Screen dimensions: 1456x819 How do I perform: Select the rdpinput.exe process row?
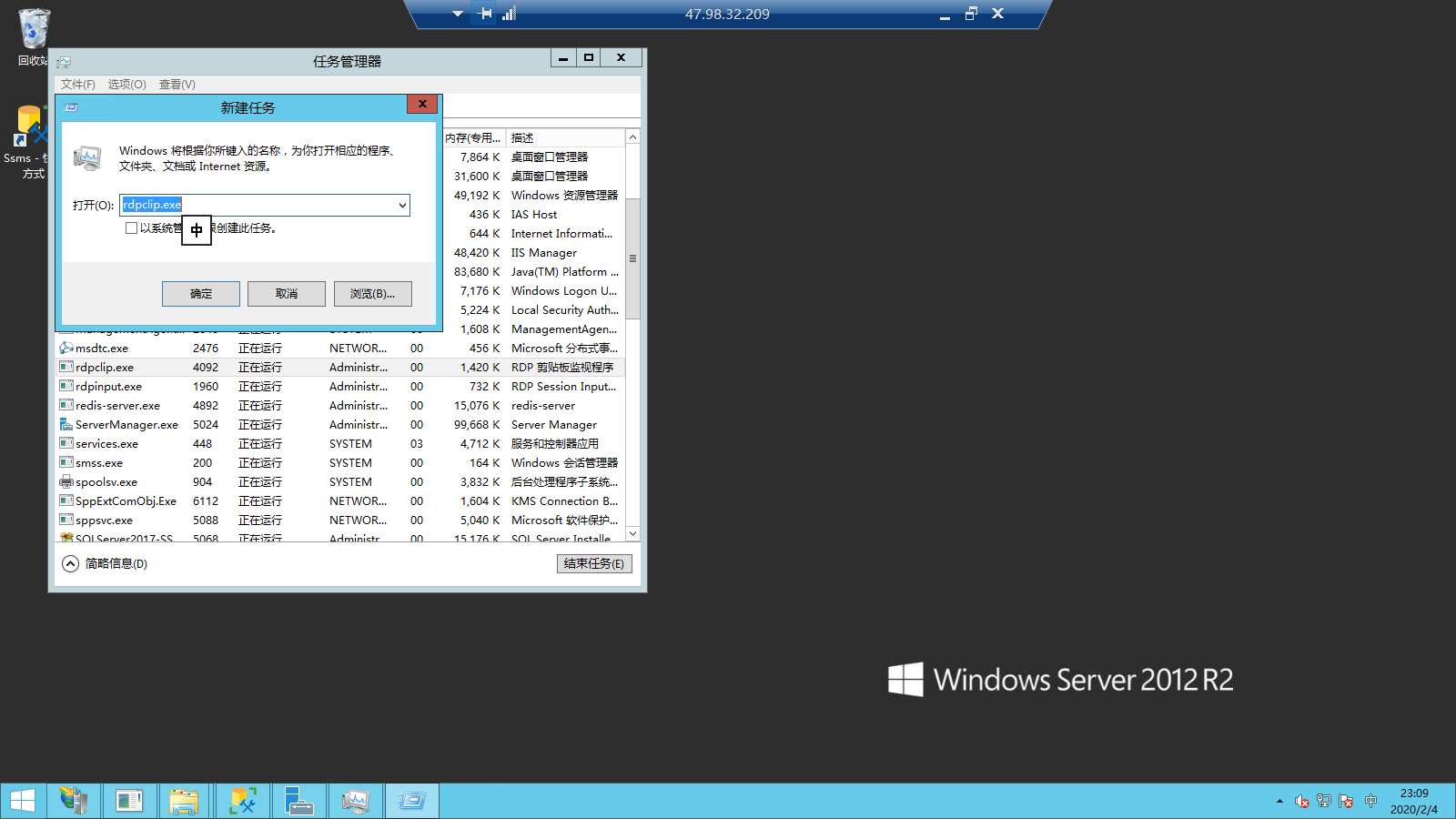[x=341, y=386]
